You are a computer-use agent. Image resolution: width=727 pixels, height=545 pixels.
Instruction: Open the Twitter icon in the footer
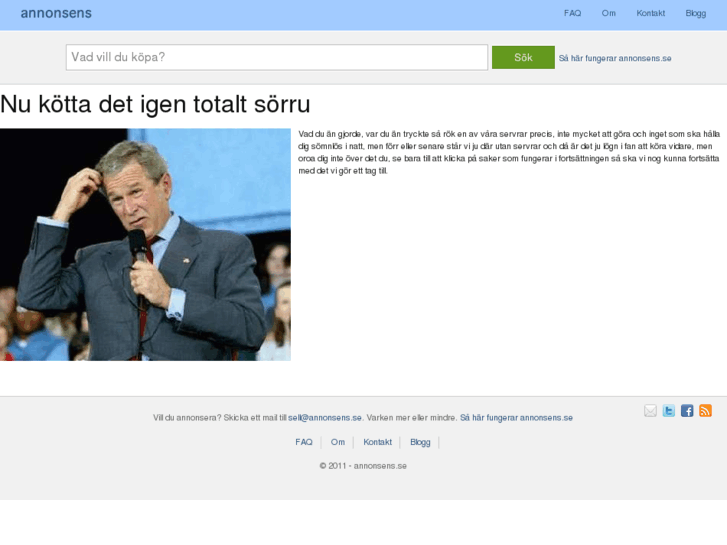[669, 411]
